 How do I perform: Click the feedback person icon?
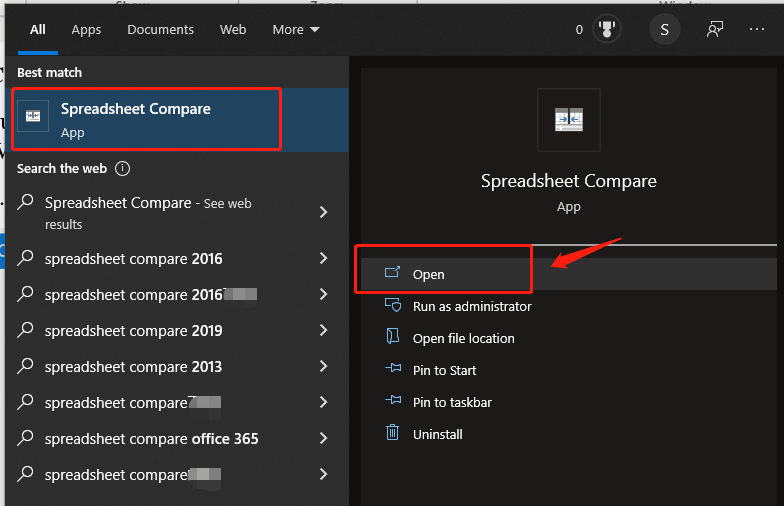[x=715, y=29]
